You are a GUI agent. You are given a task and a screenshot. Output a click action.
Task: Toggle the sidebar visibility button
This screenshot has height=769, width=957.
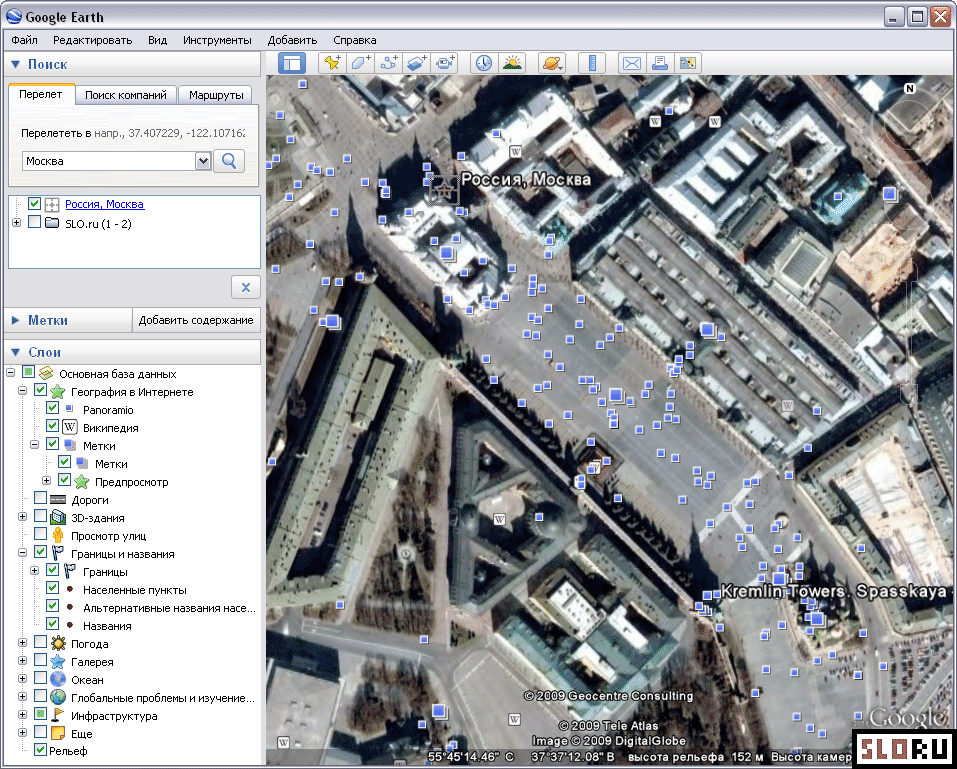[x=292, y=63]
